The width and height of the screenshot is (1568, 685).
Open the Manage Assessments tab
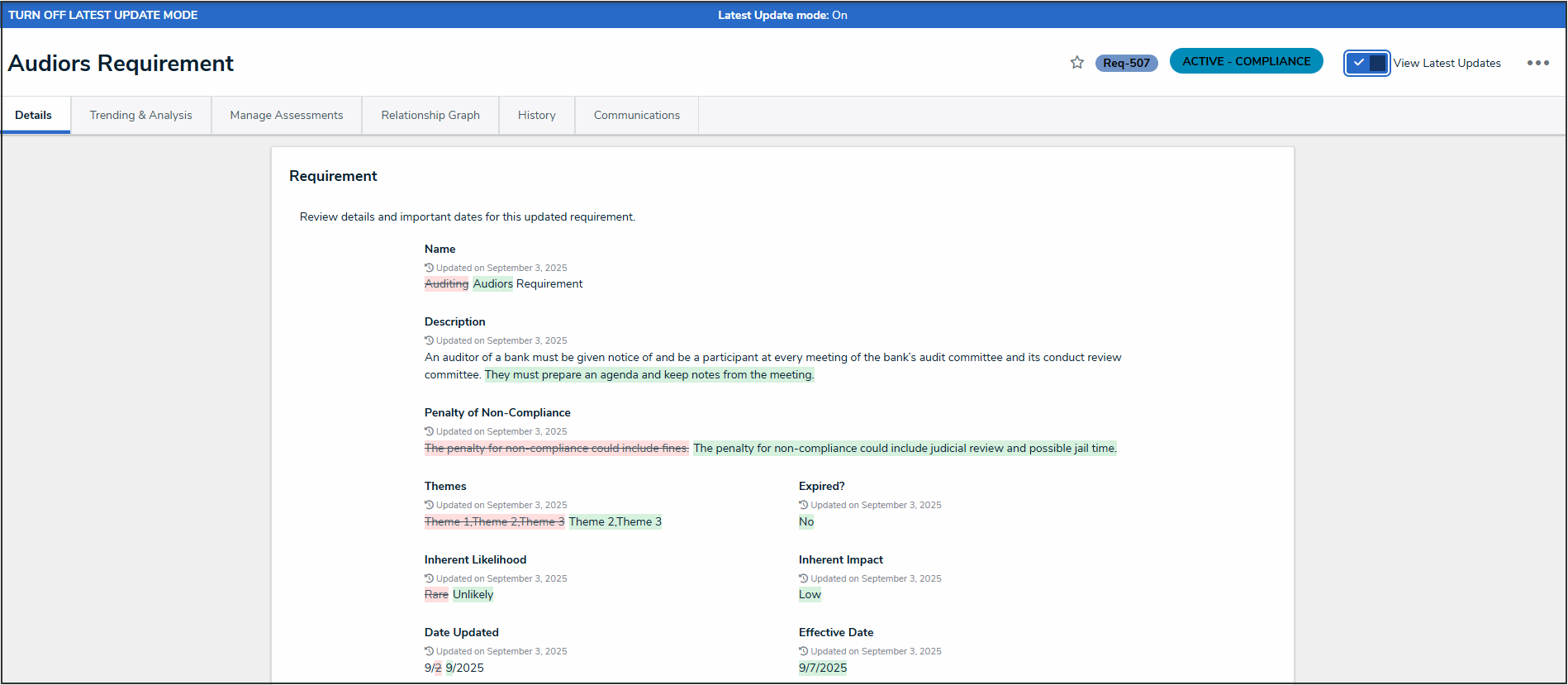tap(286, 115)
